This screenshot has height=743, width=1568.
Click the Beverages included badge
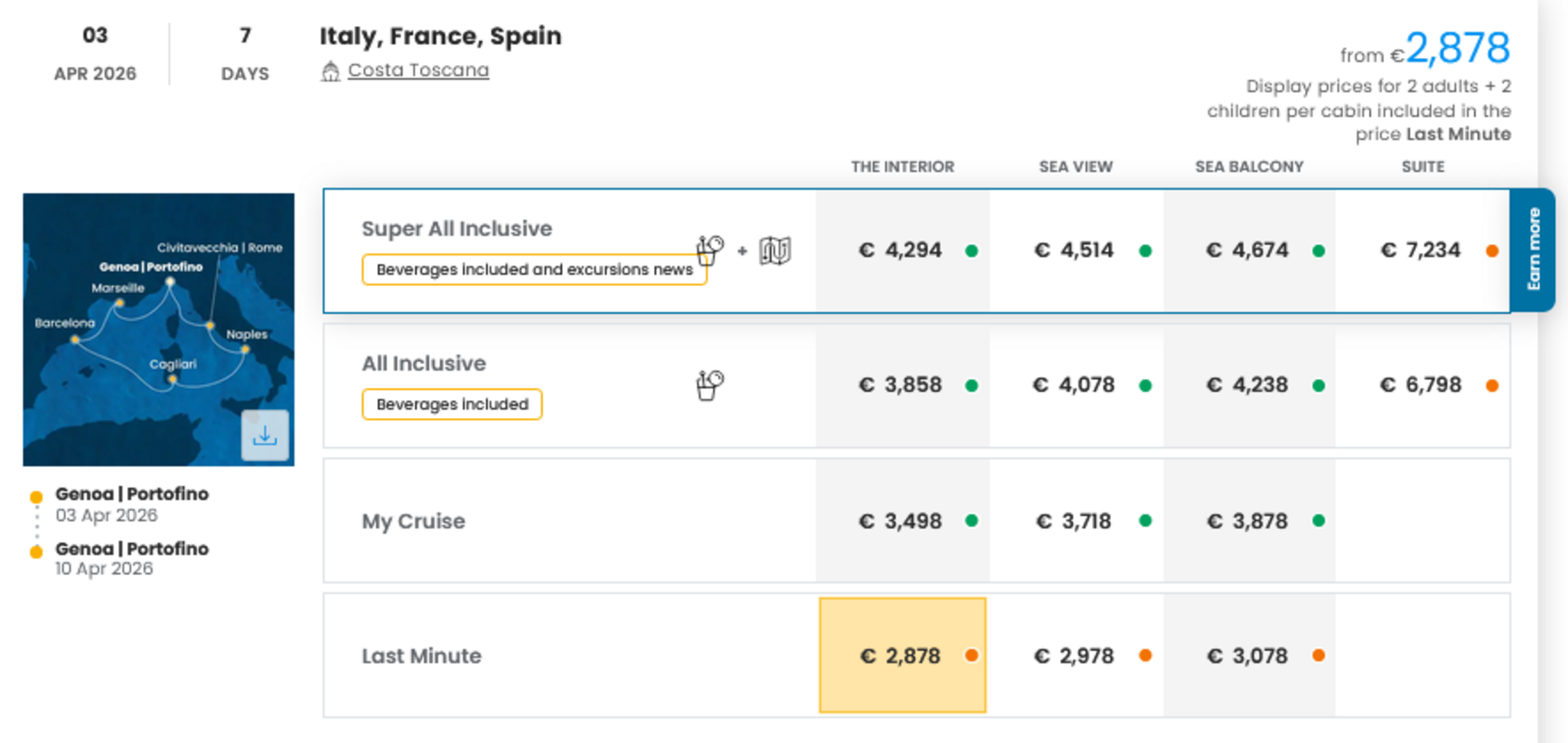(451, 405)
